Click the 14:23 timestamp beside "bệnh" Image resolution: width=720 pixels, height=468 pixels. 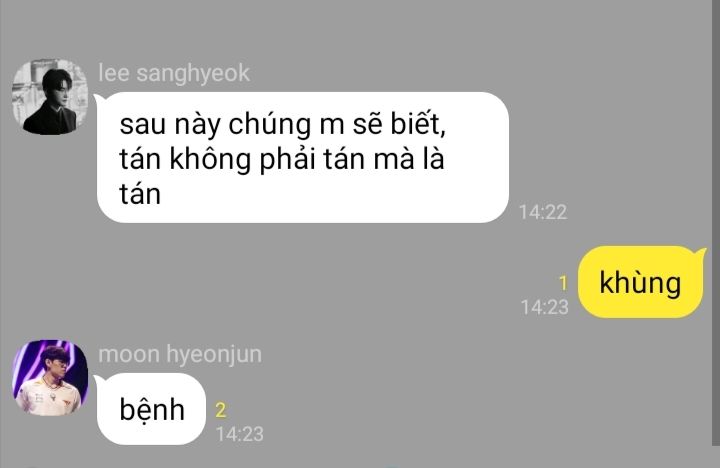[x=240, y=434]
